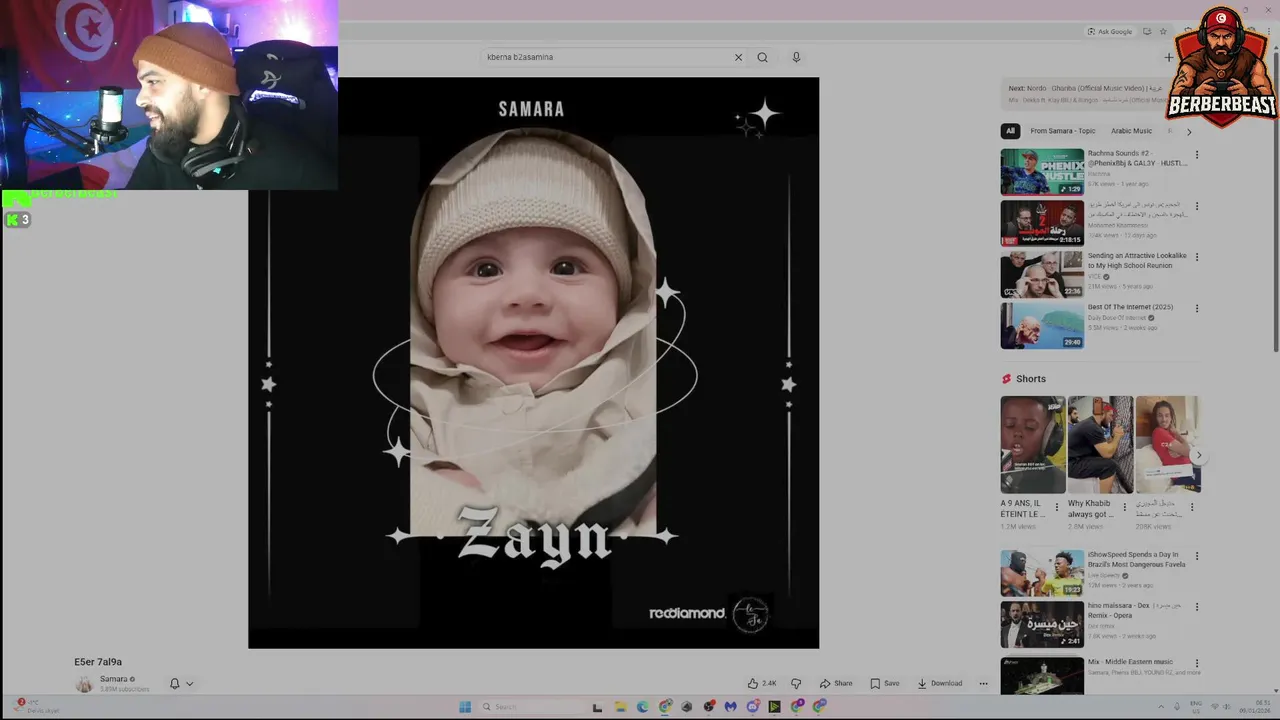Open File Explorer from taskbar
The height and width of the screenshot is (720, 1280).
(620, 707)
